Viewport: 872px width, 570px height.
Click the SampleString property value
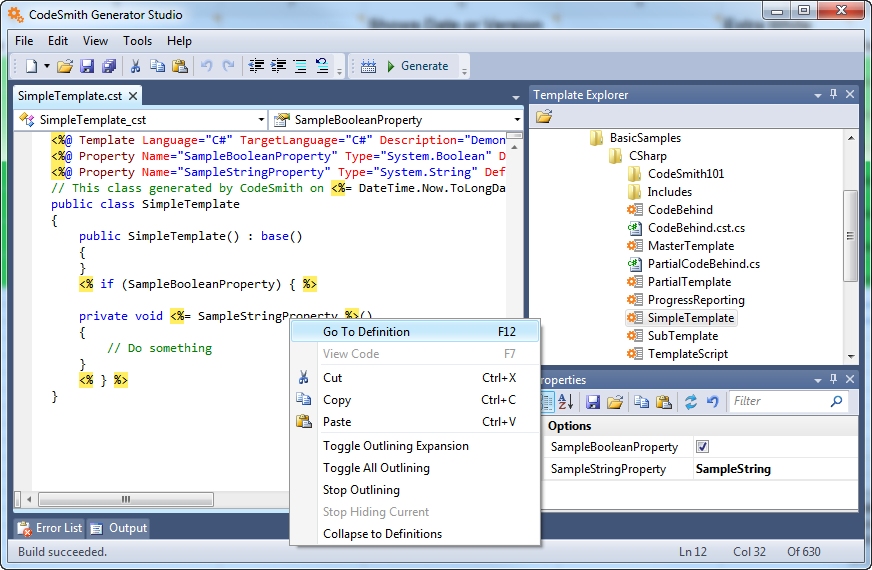(x=733, y=469)
